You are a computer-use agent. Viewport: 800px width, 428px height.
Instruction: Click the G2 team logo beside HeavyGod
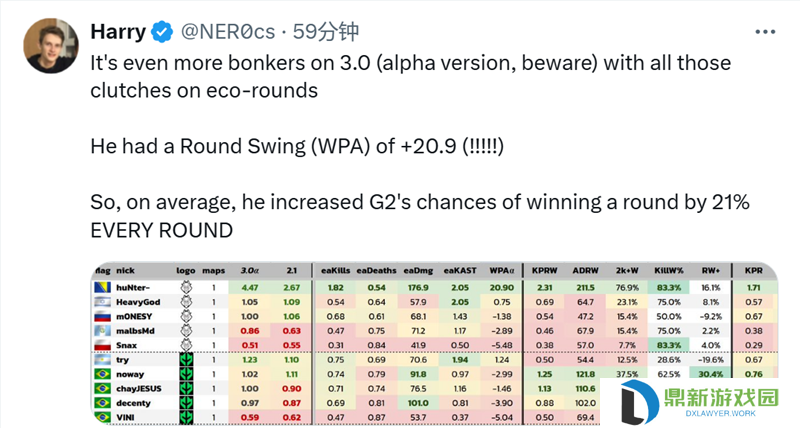pyautogui.click(x=186, y=302)
